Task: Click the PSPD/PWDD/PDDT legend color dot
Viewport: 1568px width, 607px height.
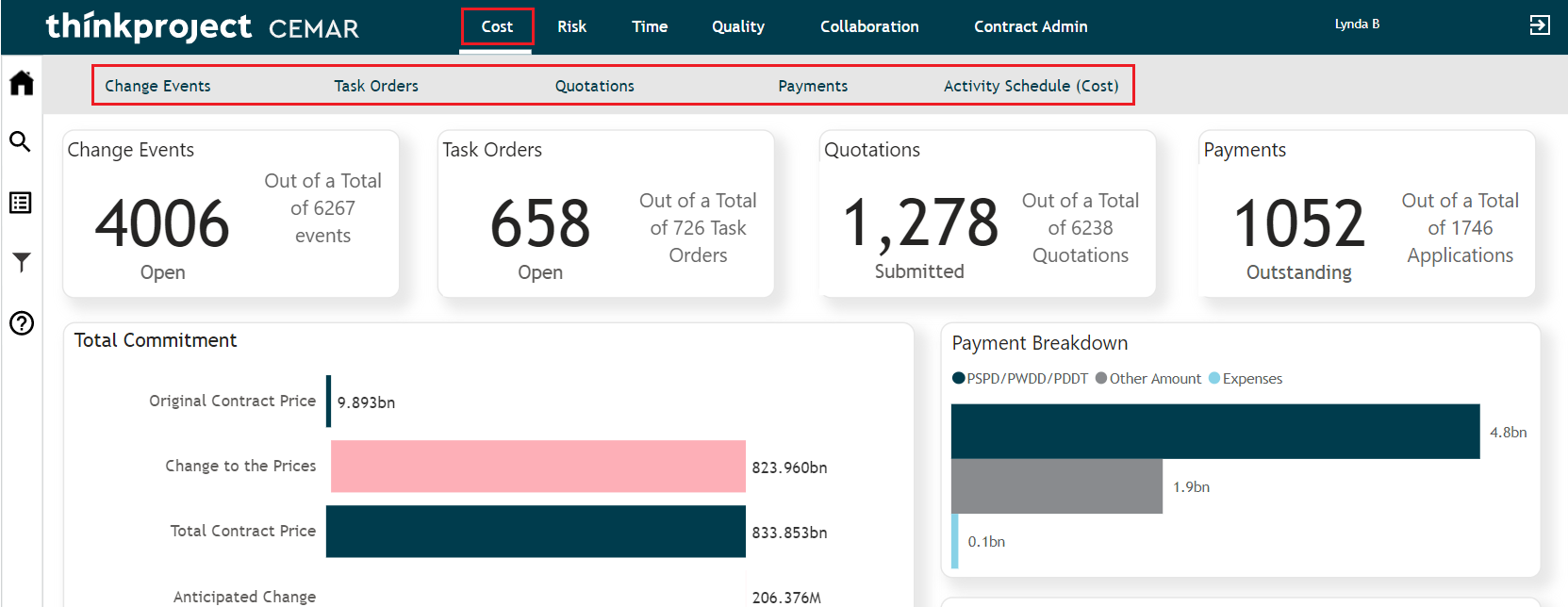Action: (x=958, y=379)
